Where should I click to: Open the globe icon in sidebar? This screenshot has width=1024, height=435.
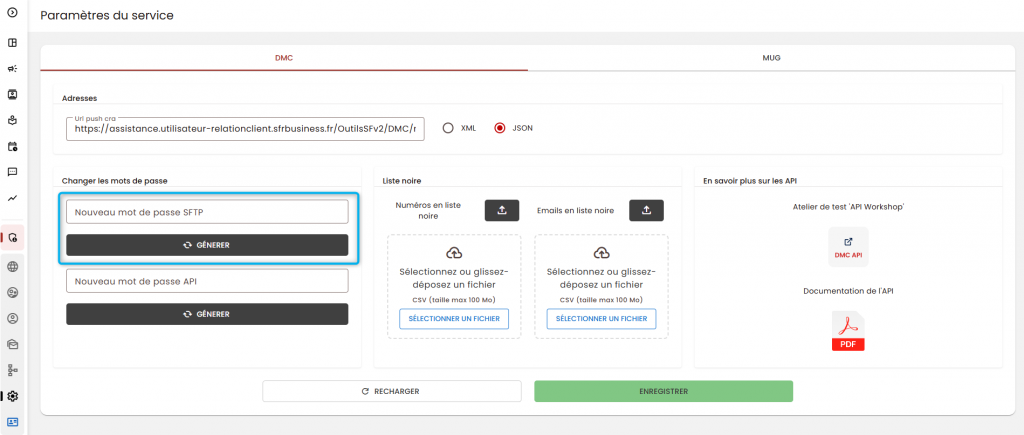[x=12, y=266]
